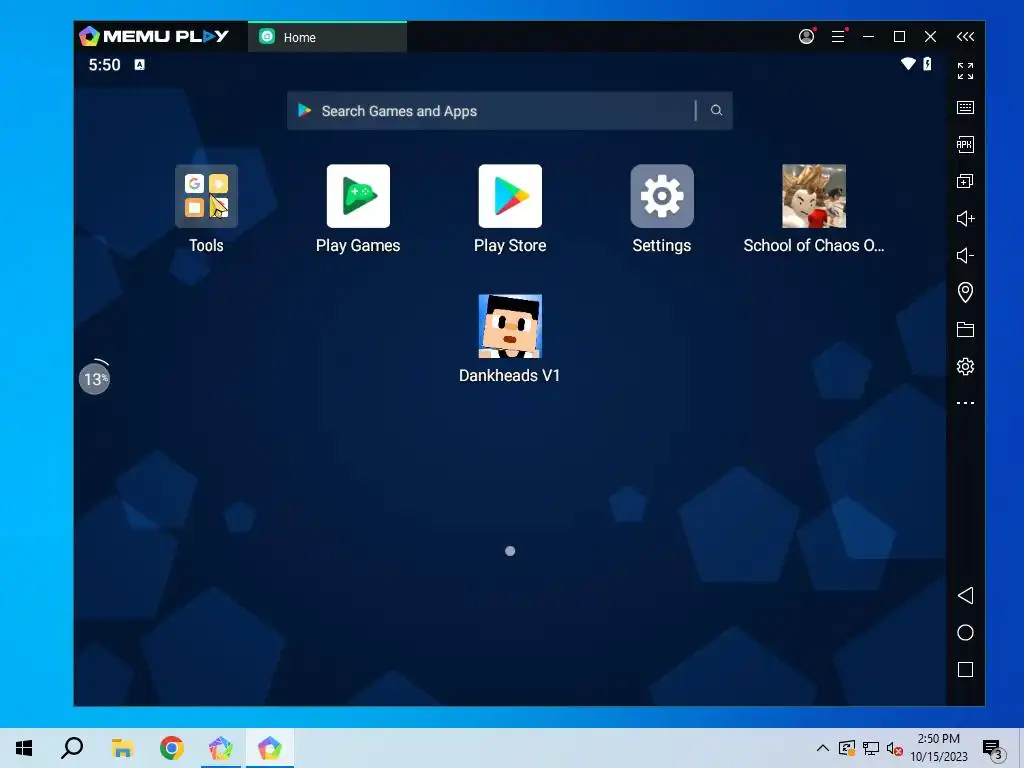Toggle fullscreen mode in sidebar
The image size is (1024, 768).
(x=965, y=71)
